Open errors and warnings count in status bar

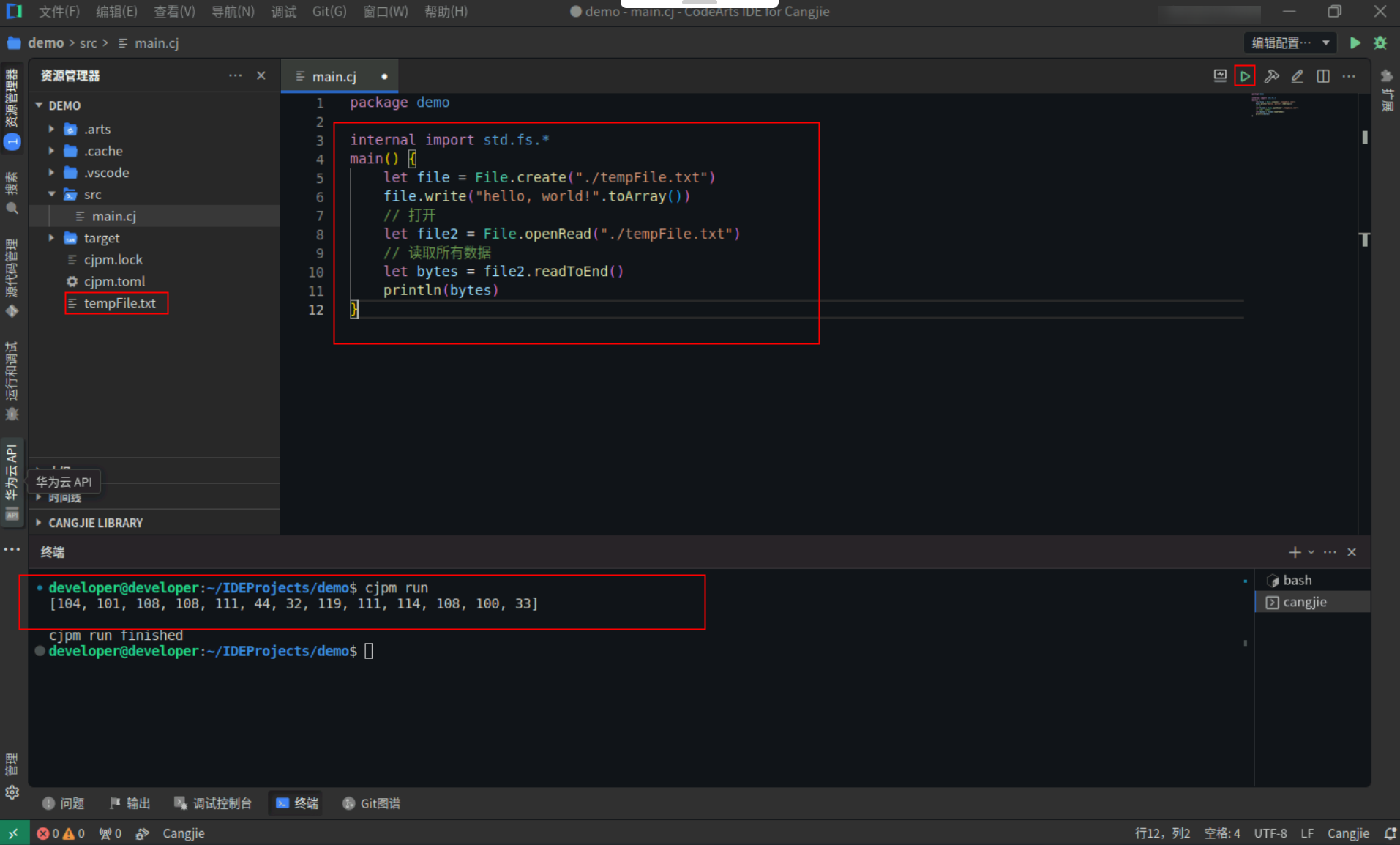point(61,833)
